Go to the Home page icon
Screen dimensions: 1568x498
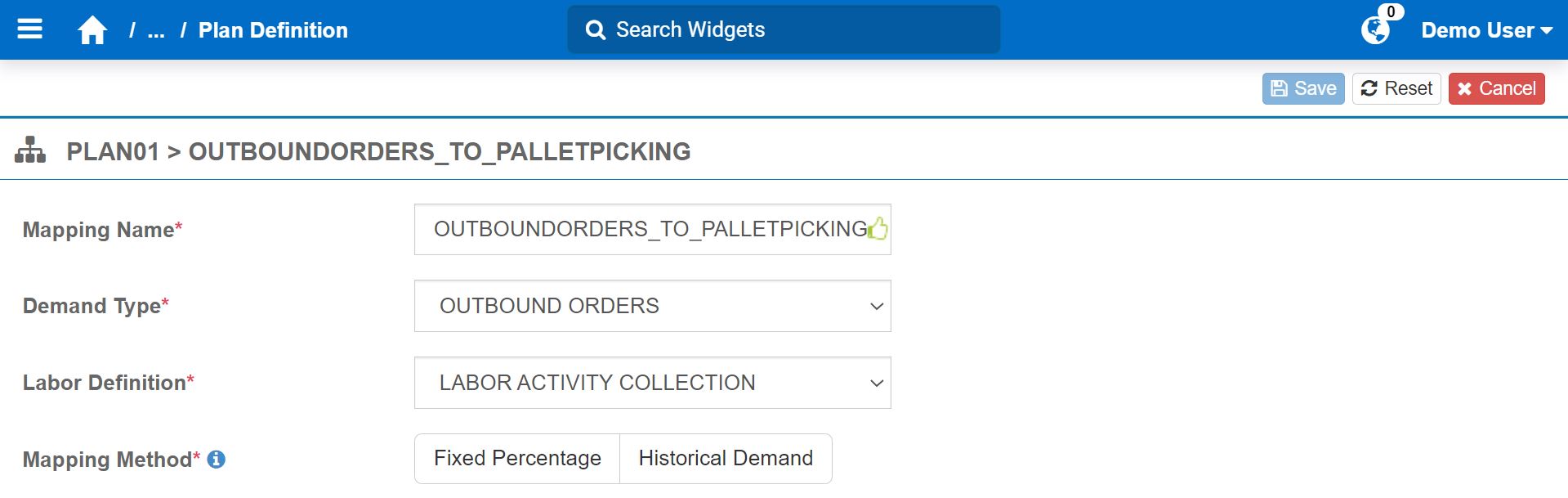(92, 30)
